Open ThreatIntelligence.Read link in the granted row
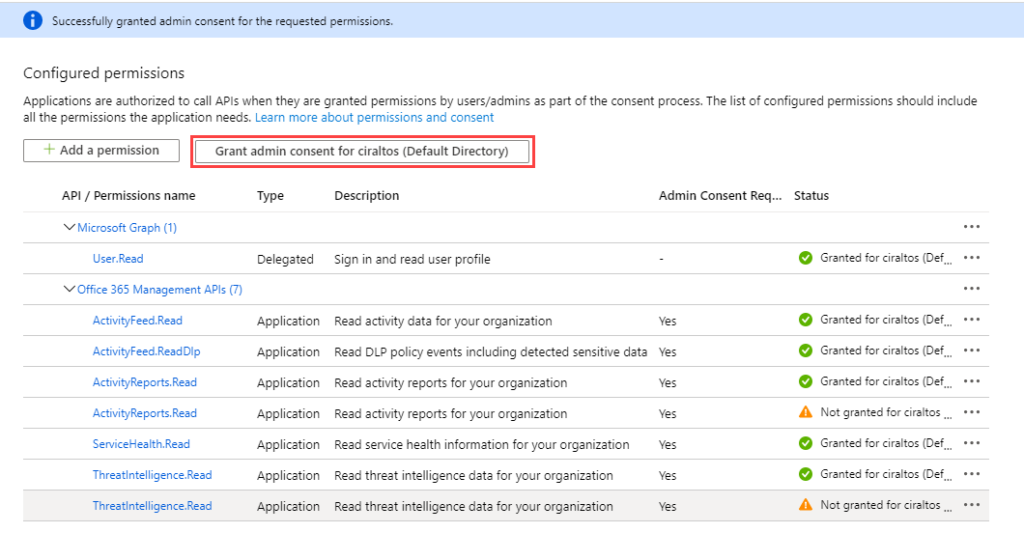 click(152, 475)
